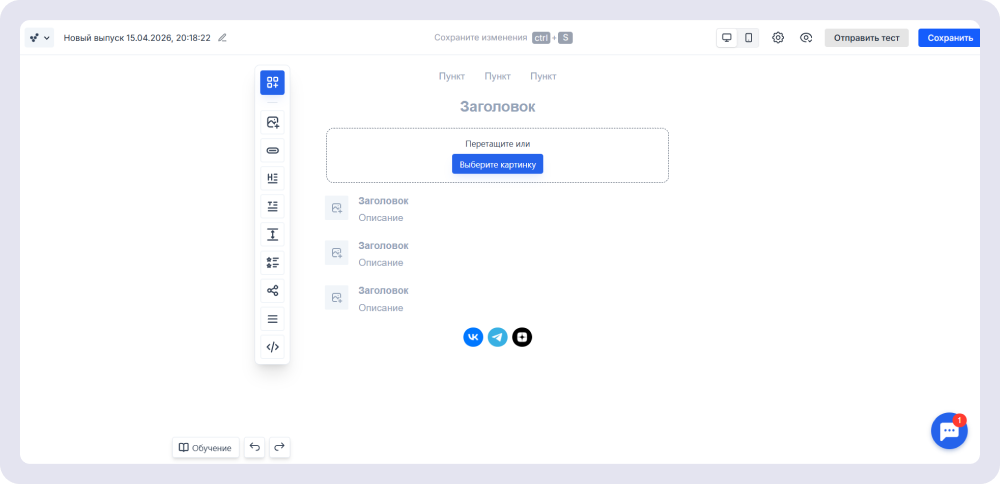Add a text paragraph block

click(272, 207)
